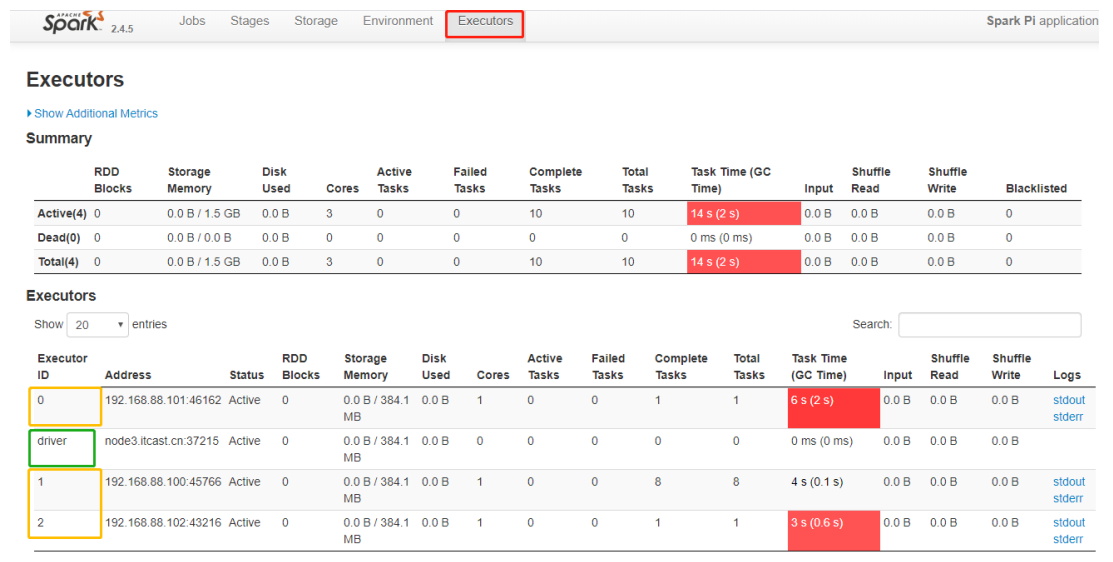This screenshot has width=1113, height=562.
Task: Open stdout log for executor 1
Action: (x=1068, y=482)
